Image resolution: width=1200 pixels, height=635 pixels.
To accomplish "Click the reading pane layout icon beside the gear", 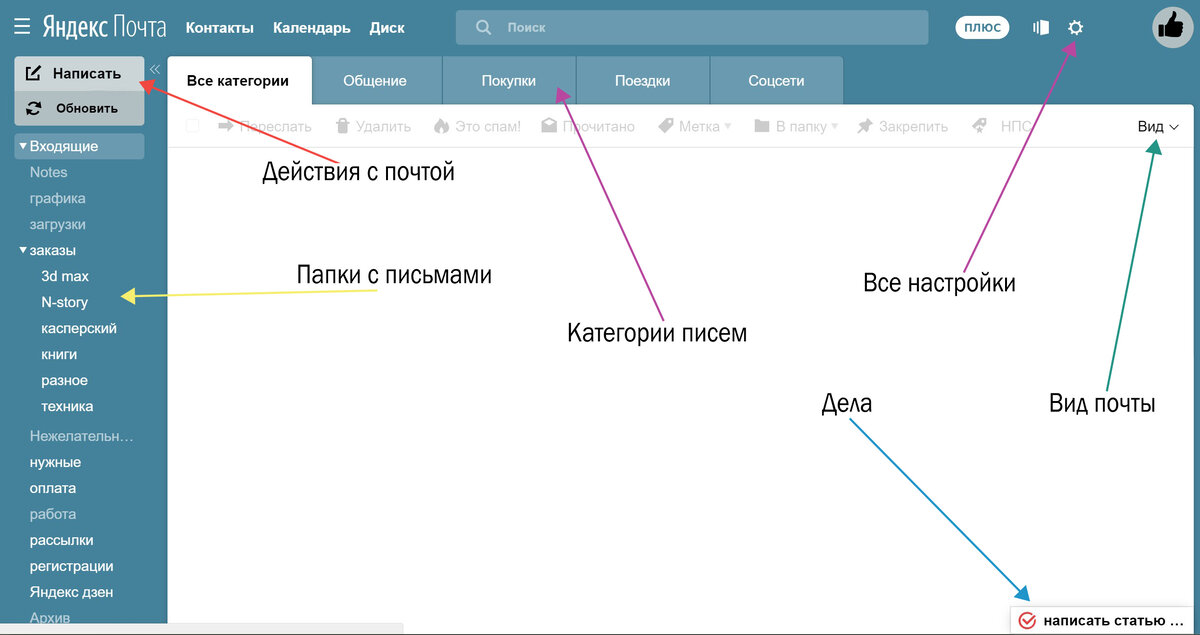I will point(1040,27).
